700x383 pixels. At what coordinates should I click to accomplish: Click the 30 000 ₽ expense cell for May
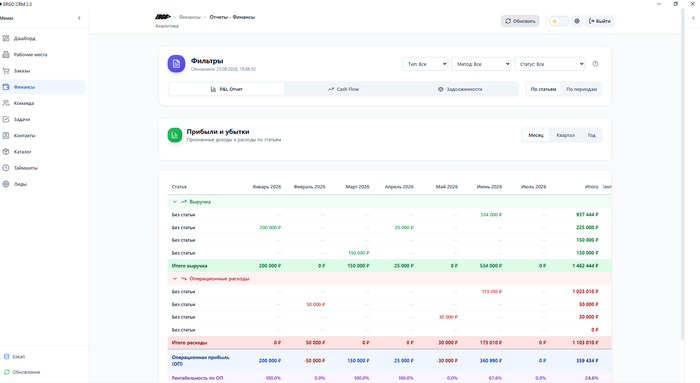click(448, 317)
